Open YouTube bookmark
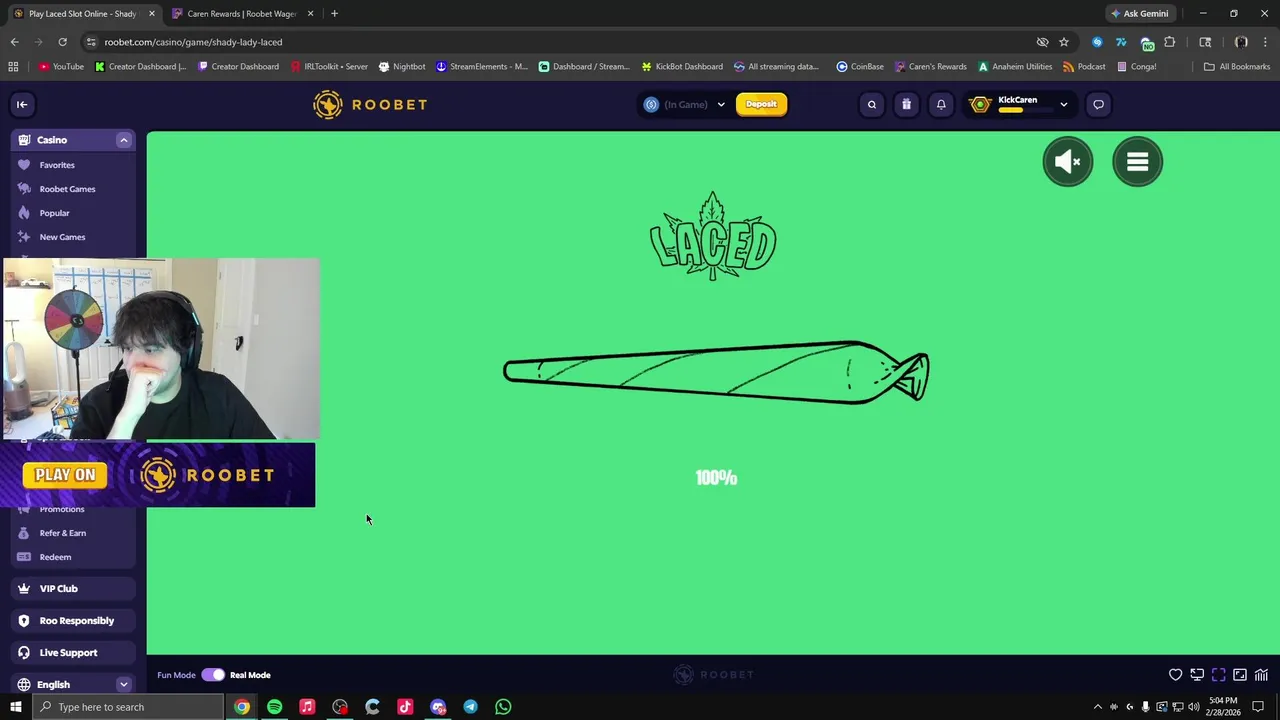The width and height of the screenshot is (1280, 720). point(61,67)
